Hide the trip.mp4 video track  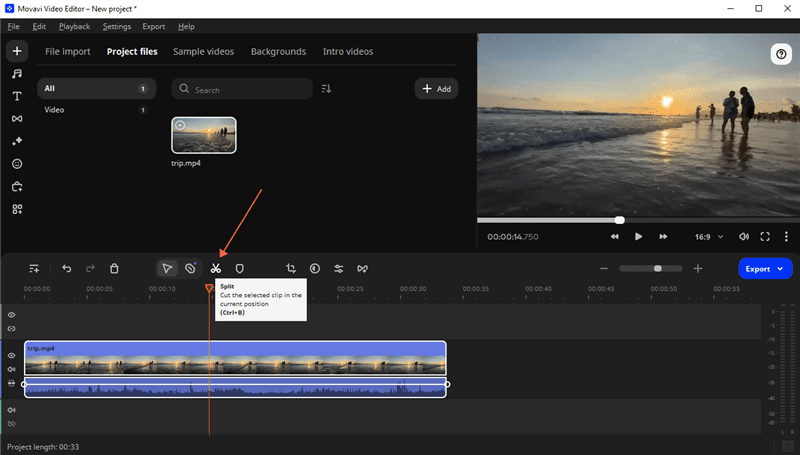tap(12, 355)
